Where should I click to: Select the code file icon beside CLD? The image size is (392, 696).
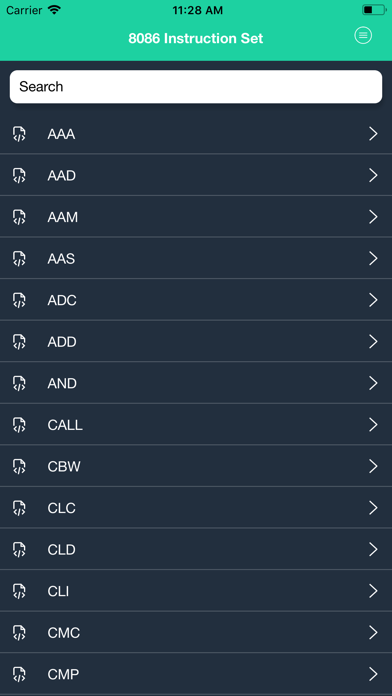click(19, 550)
